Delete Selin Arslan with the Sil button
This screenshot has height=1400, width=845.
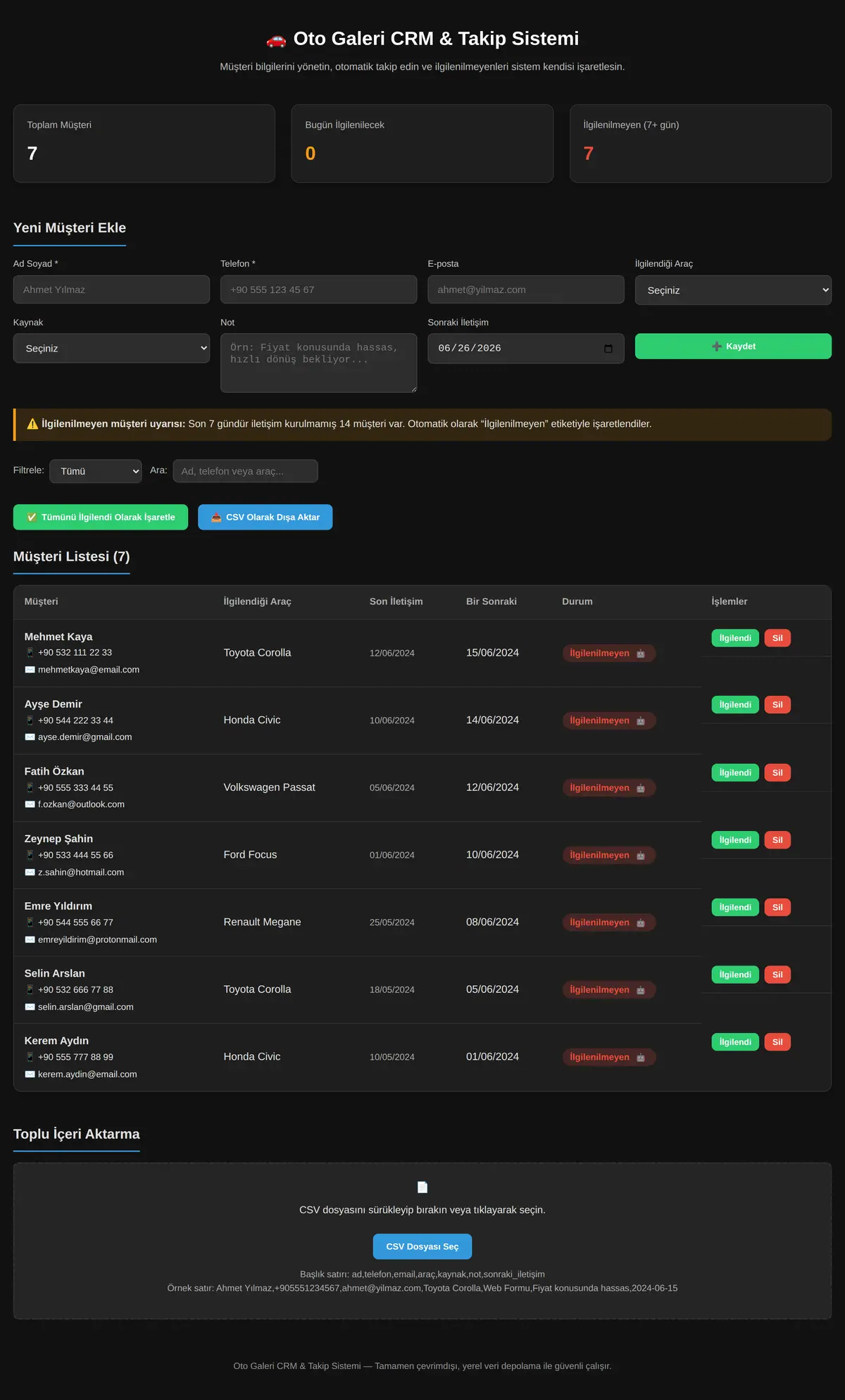tap(777, 975)
